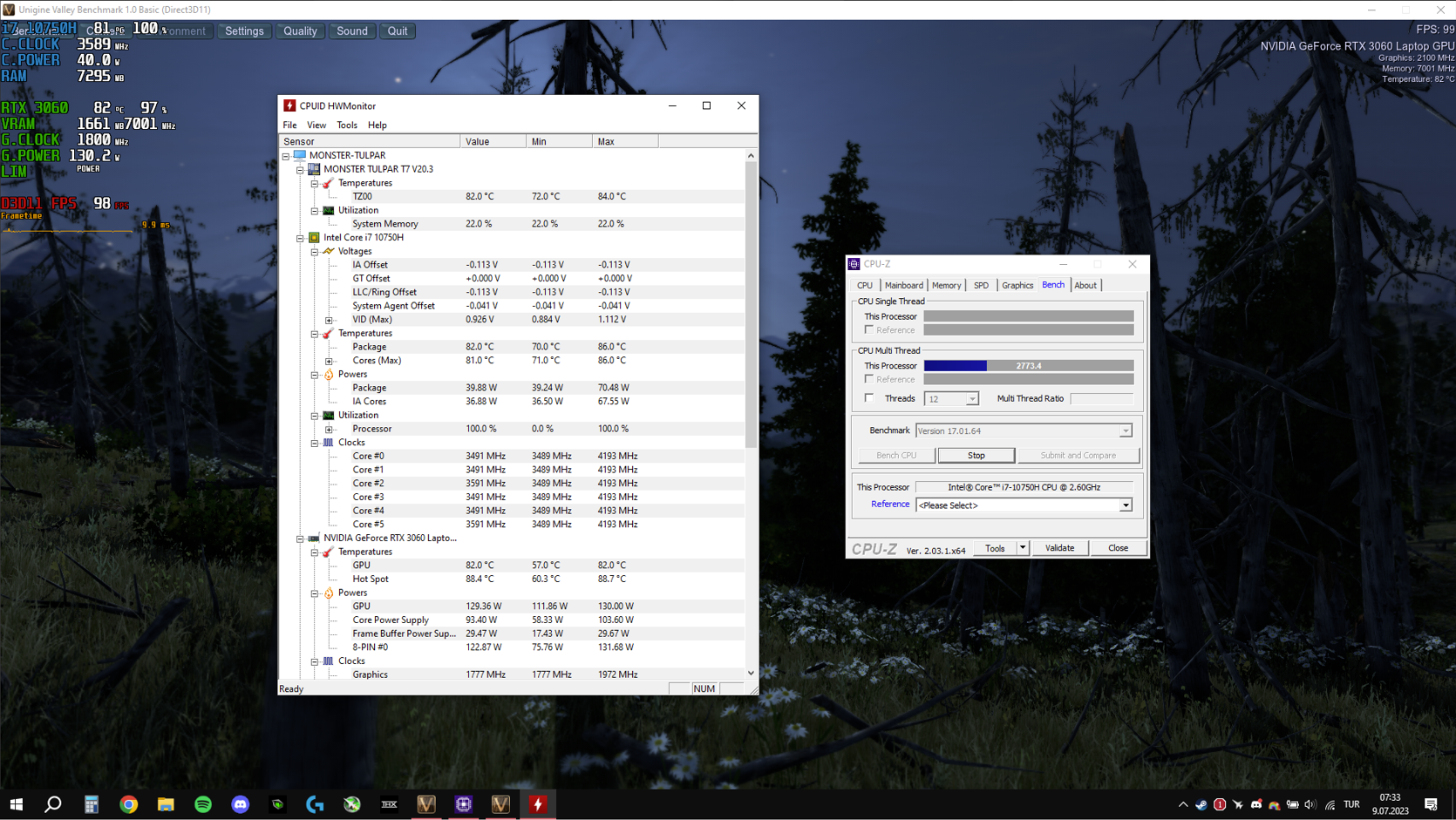The image size is (1456, 820).
Task: Expand the Processor utilization row
Action: 329,429
